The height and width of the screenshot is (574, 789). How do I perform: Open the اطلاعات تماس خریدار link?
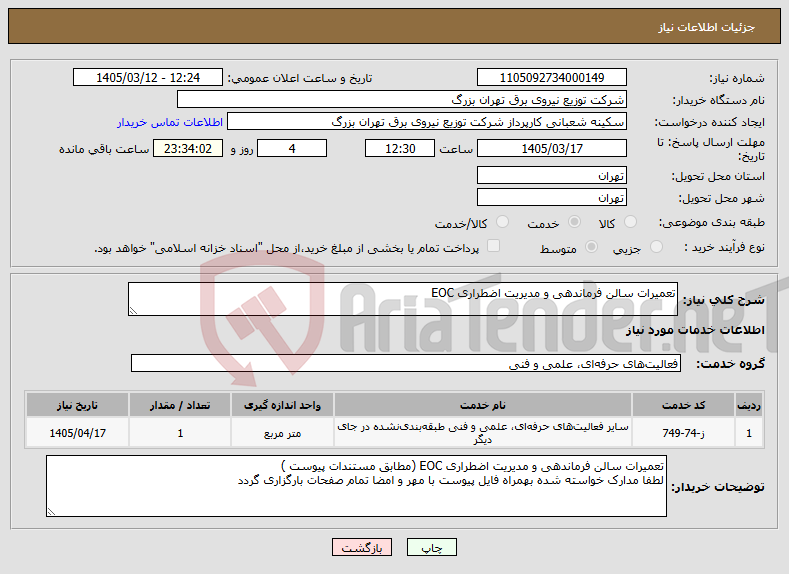pyautogui.click(x=170, y=122)
